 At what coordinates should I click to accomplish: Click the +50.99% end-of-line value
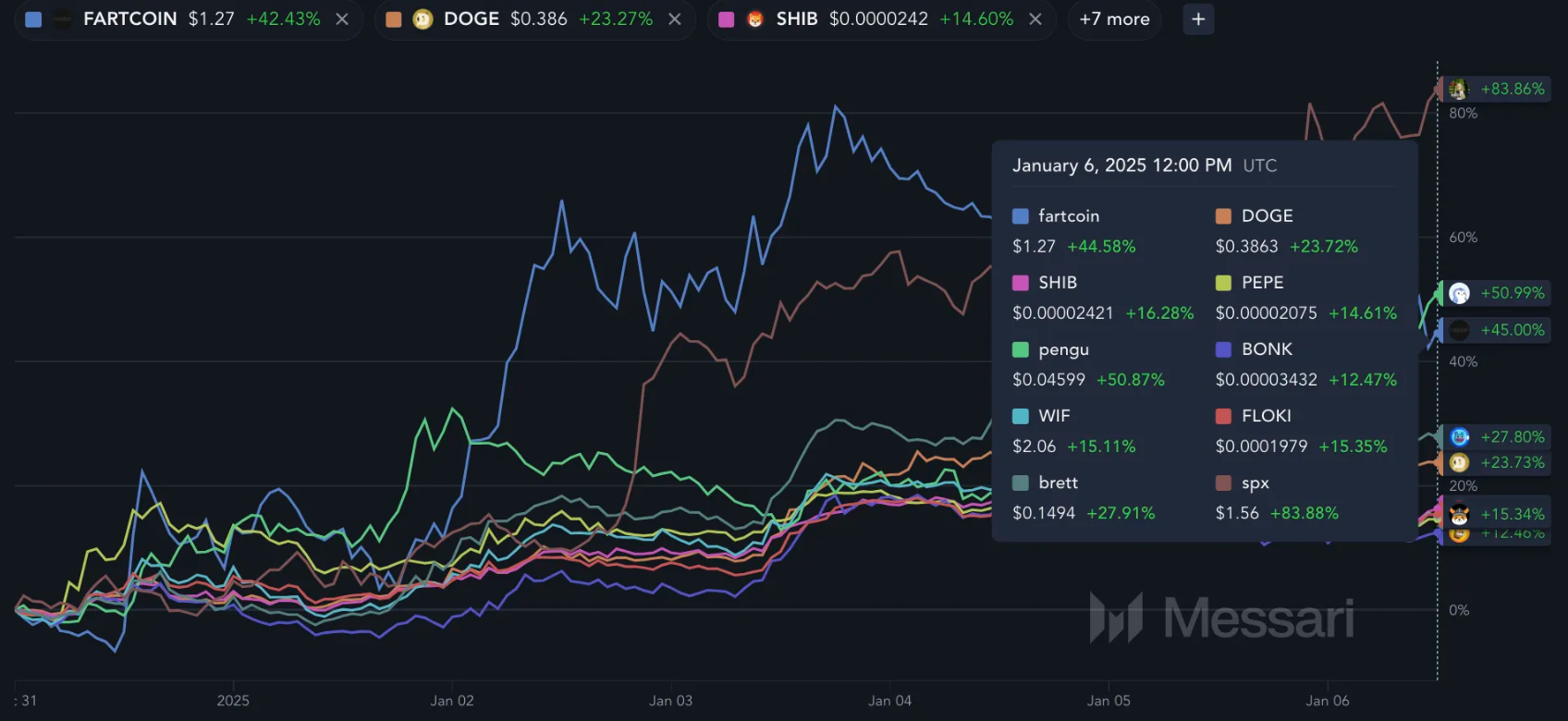[x=1513, y=293]
